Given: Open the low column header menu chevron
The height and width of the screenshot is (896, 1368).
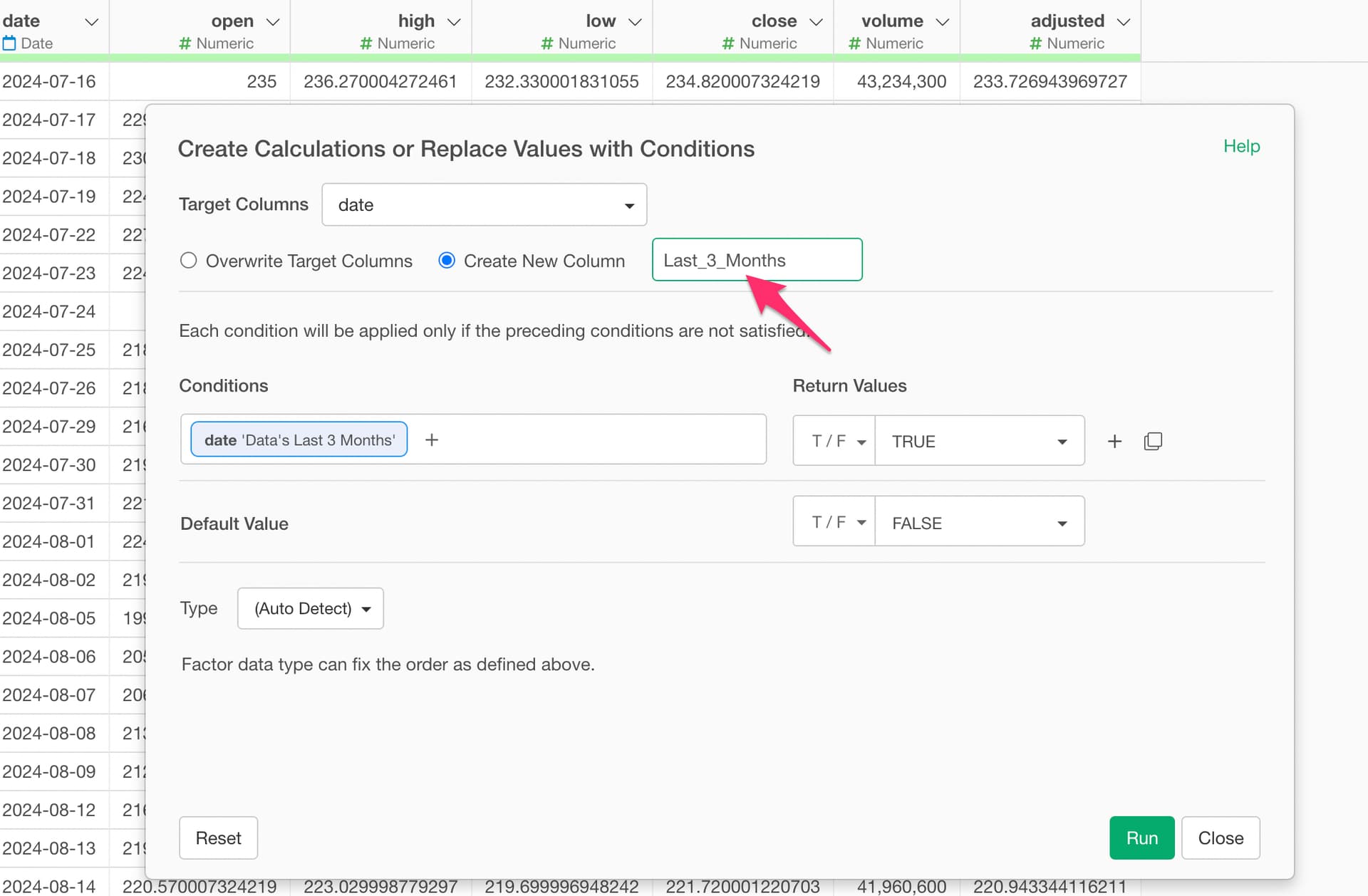Looking at the screenshot, I should click(x=635, y=22).
